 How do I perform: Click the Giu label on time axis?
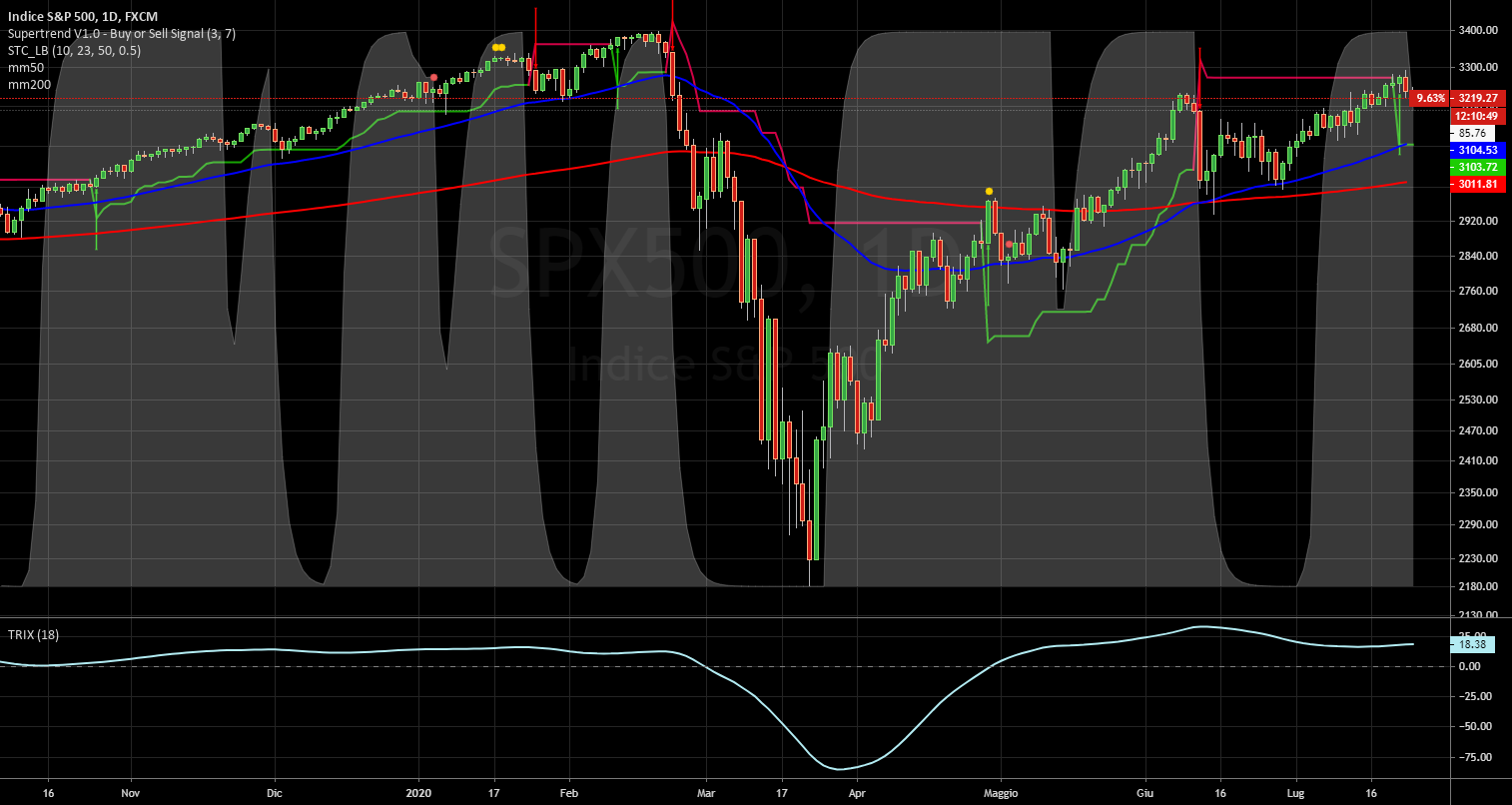pyautogui.click(x=1144, y=792)
